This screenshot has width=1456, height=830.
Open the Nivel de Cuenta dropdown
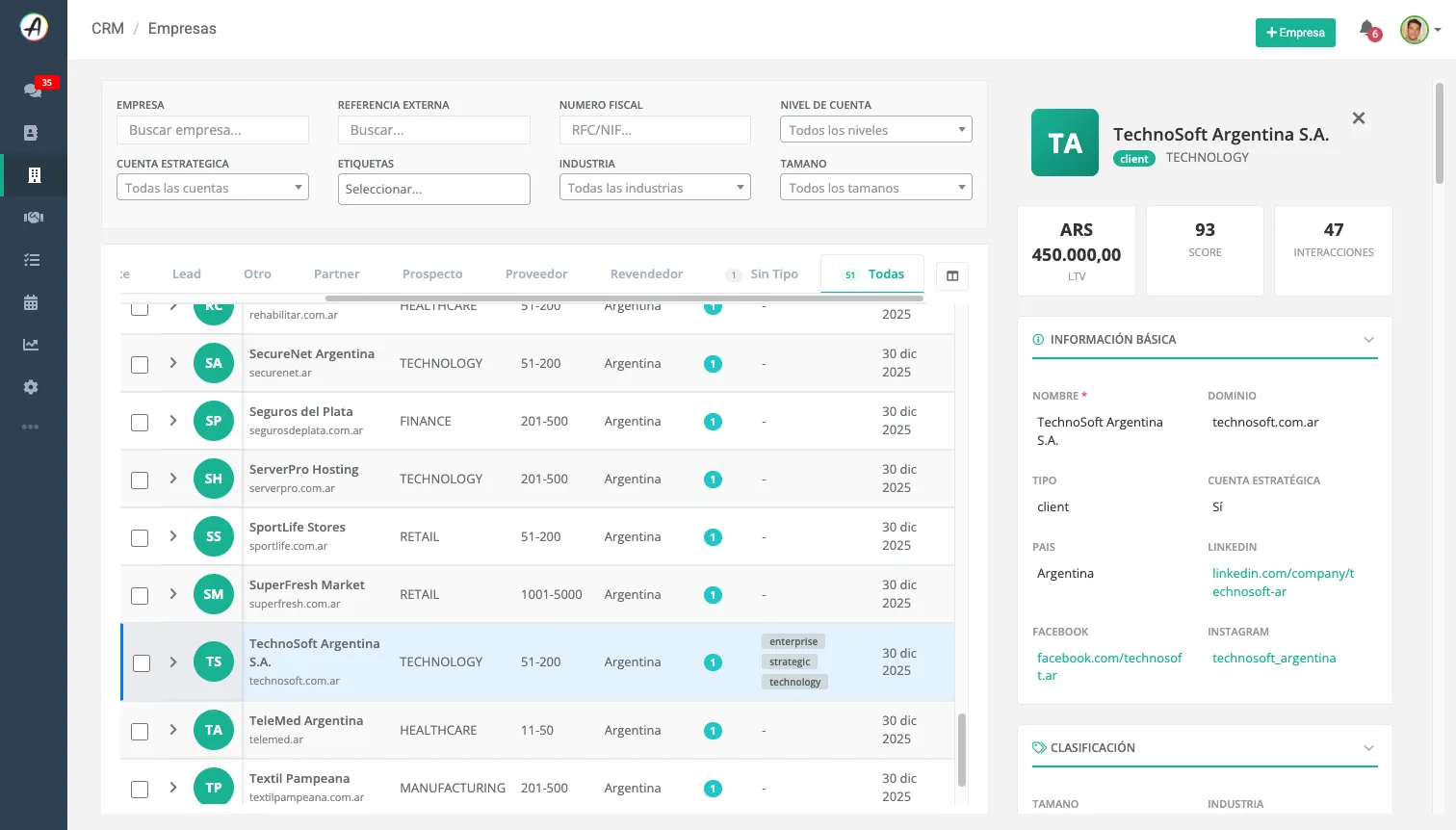coord(876,130)
